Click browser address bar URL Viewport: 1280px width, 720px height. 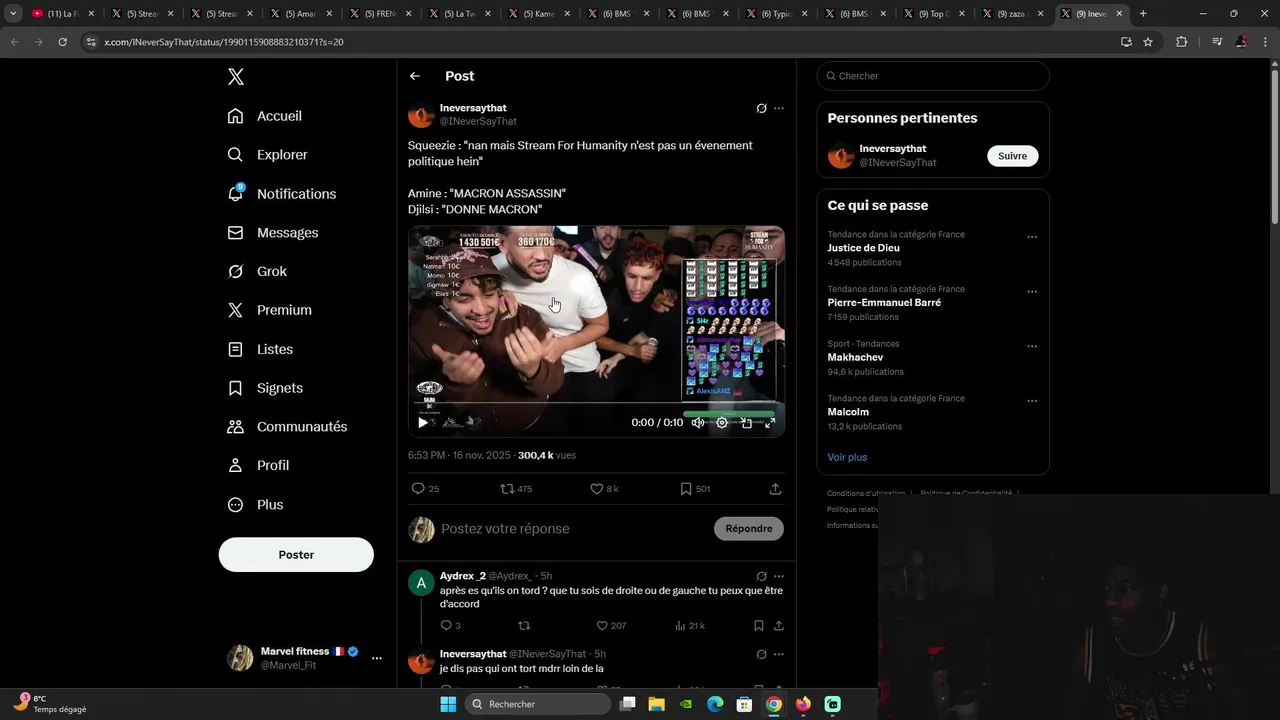point(224,42)
